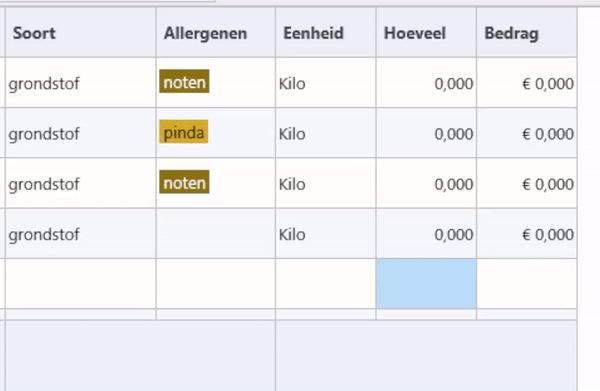Open Kilo unit cell in fourth row

[x=326, y=233]
